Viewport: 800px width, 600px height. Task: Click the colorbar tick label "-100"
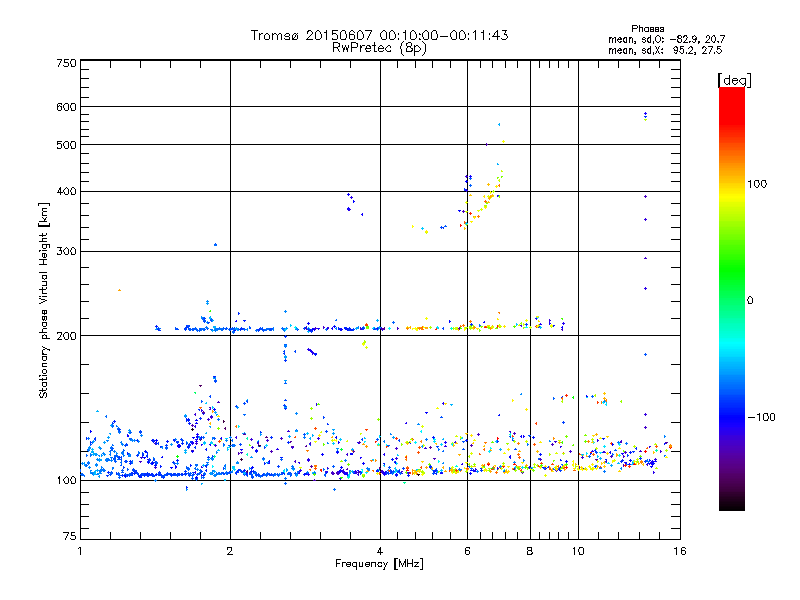point(761,417)
